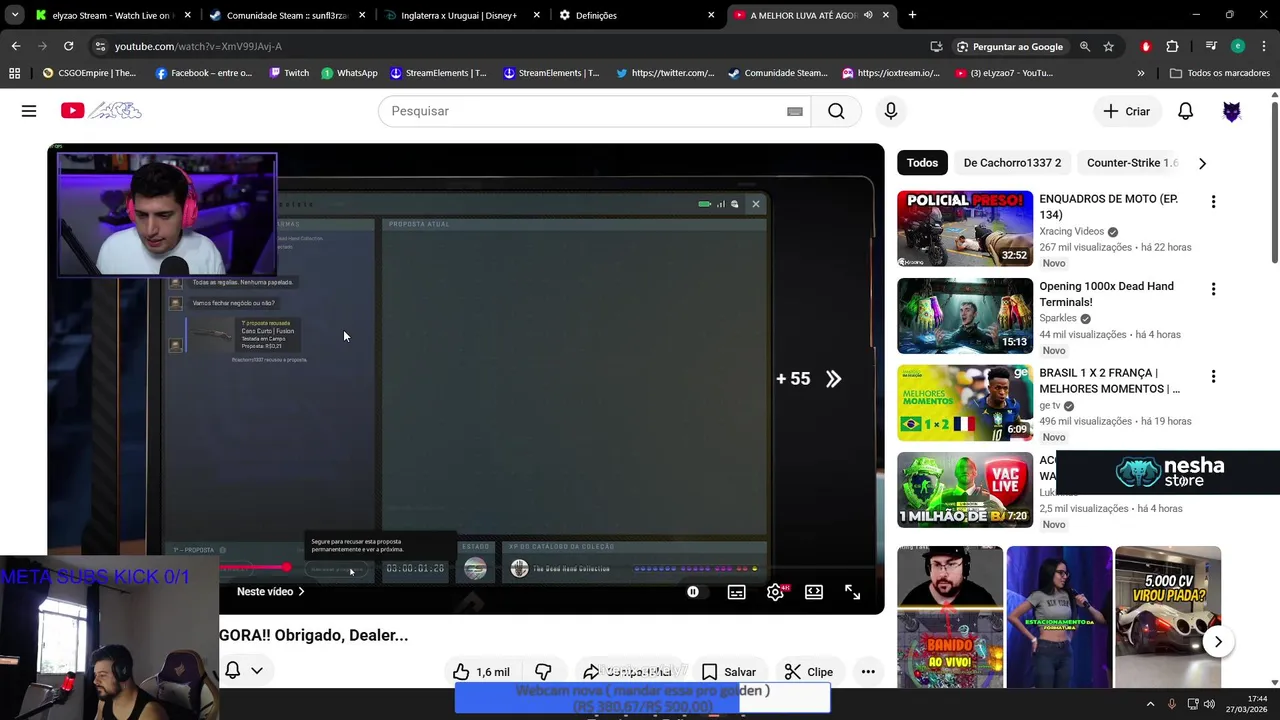Select the Counter-Strike 1.6 chip

point(1131,163)
